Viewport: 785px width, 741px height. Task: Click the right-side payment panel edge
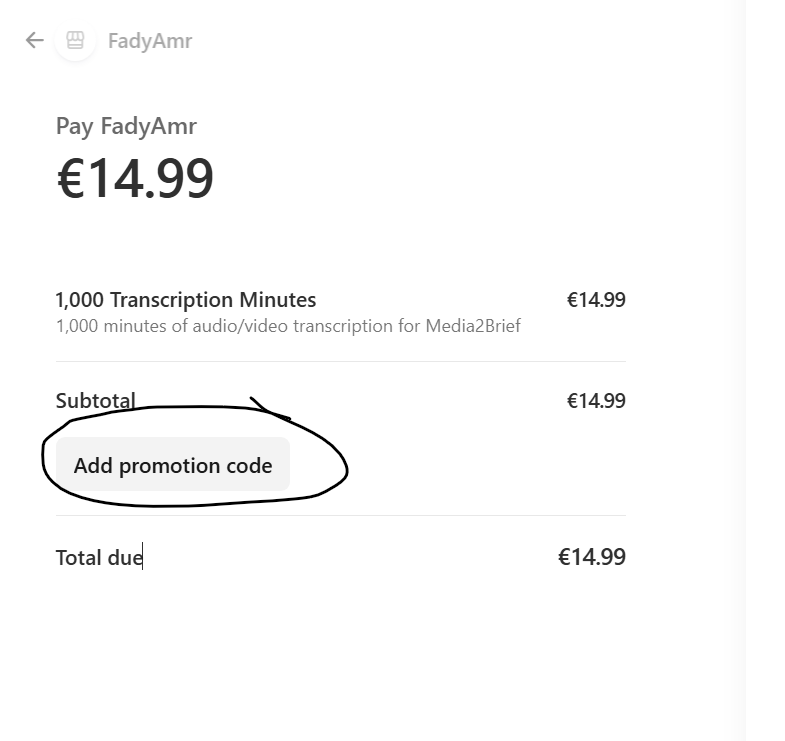click(x=748, y=370)
